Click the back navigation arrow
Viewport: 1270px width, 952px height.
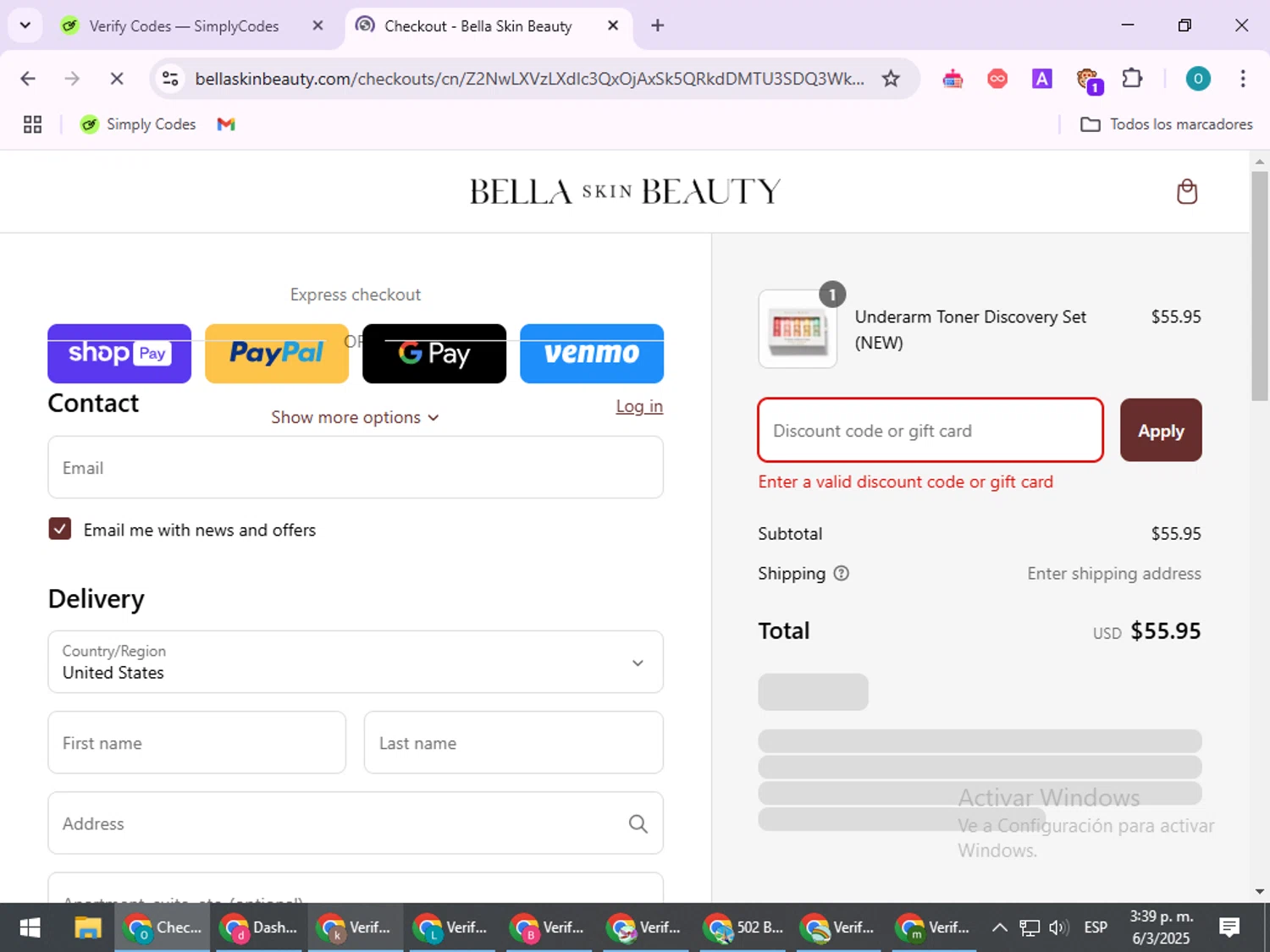(28, 79)
